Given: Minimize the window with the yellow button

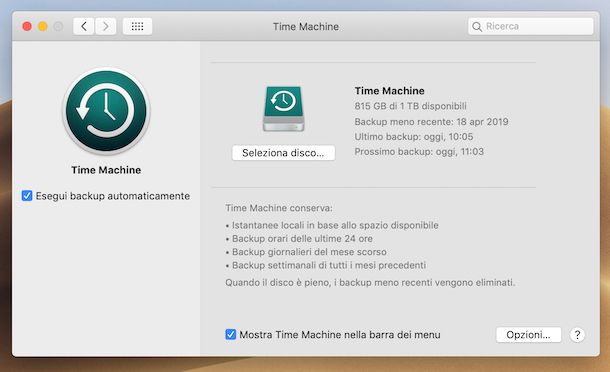Looking at the screenshot, I should click(x=43, y=26).
